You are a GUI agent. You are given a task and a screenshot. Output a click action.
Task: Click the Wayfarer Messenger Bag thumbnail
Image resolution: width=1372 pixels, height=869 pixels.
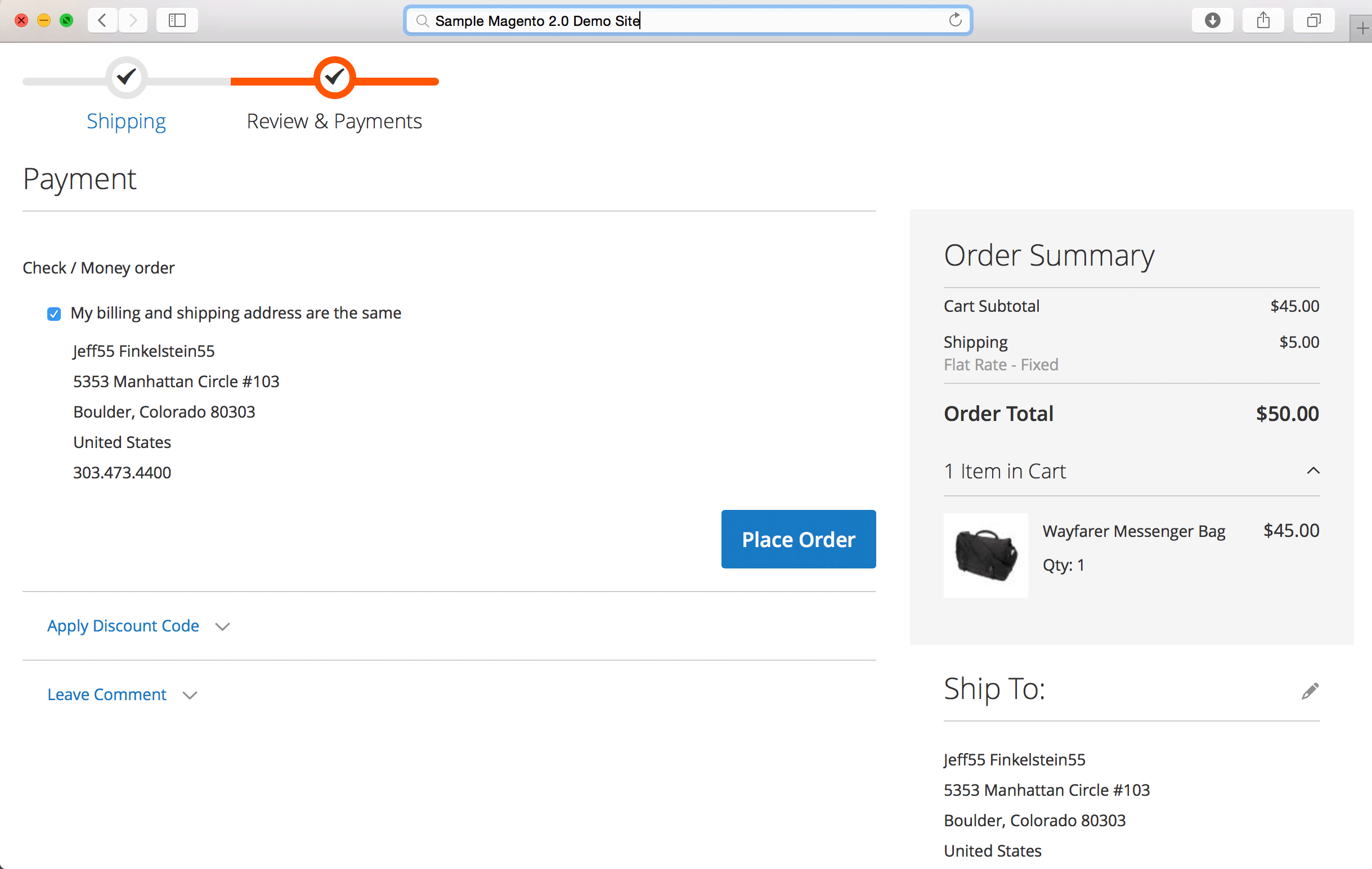click(985, 556)
